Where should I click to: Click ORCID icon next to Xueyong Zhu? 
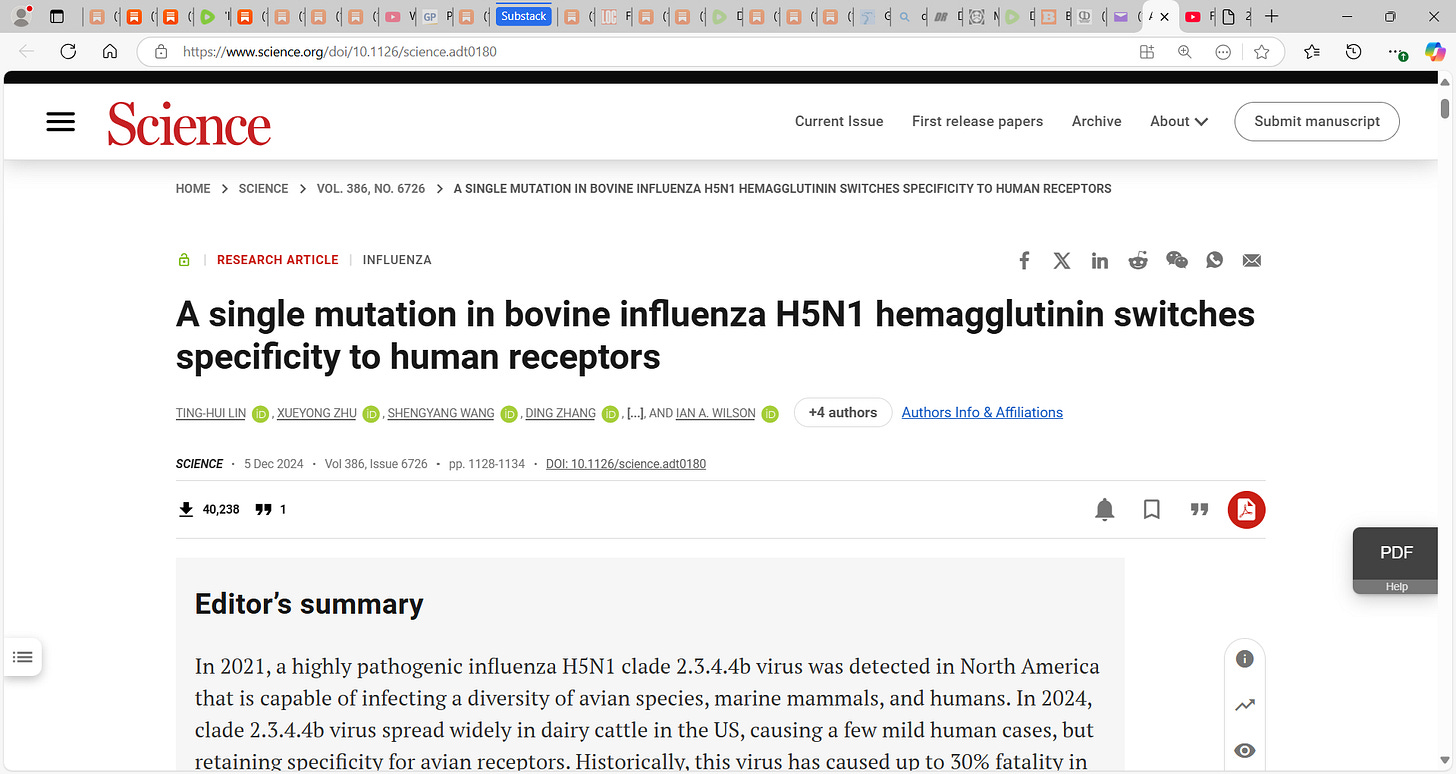[371, 414]
